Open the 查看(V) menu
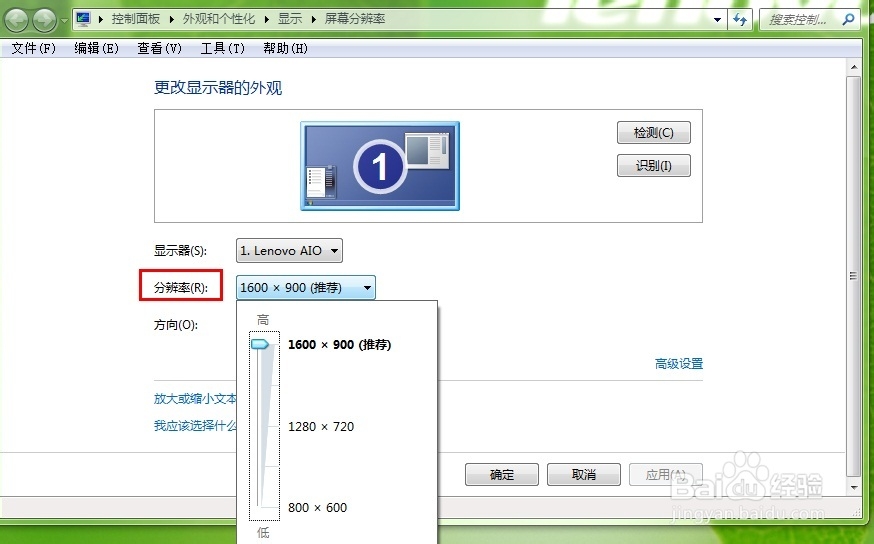 point(159,48)
